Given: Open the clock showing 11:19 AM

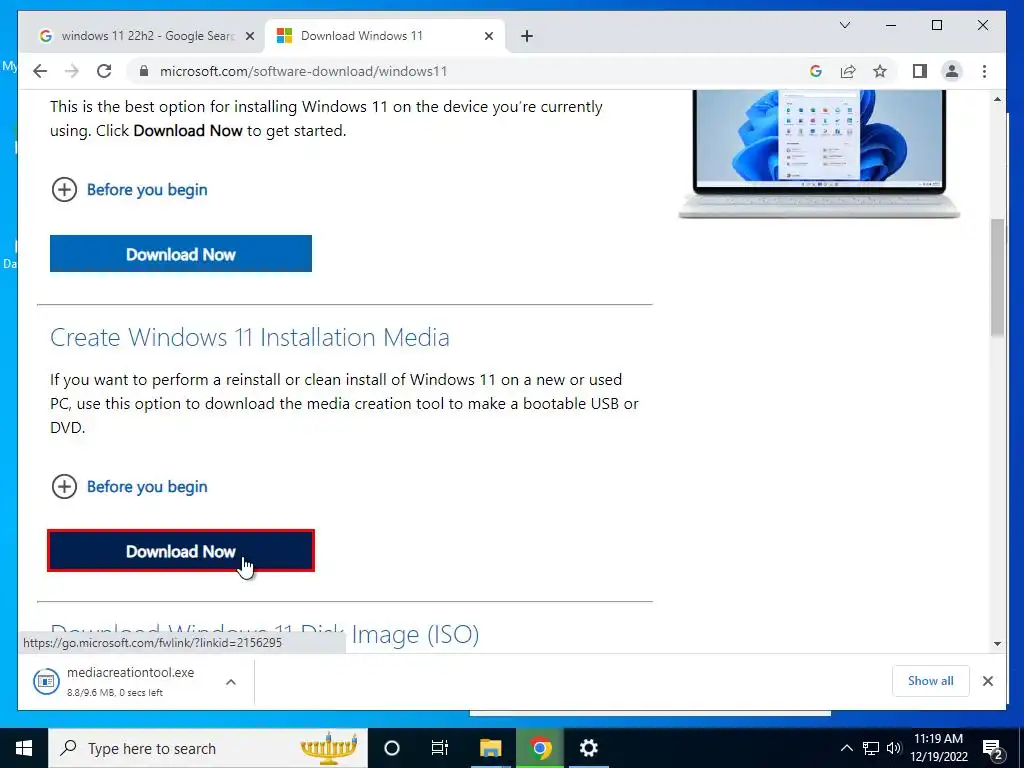Looking at the screenshot, I should click(938, 748).
